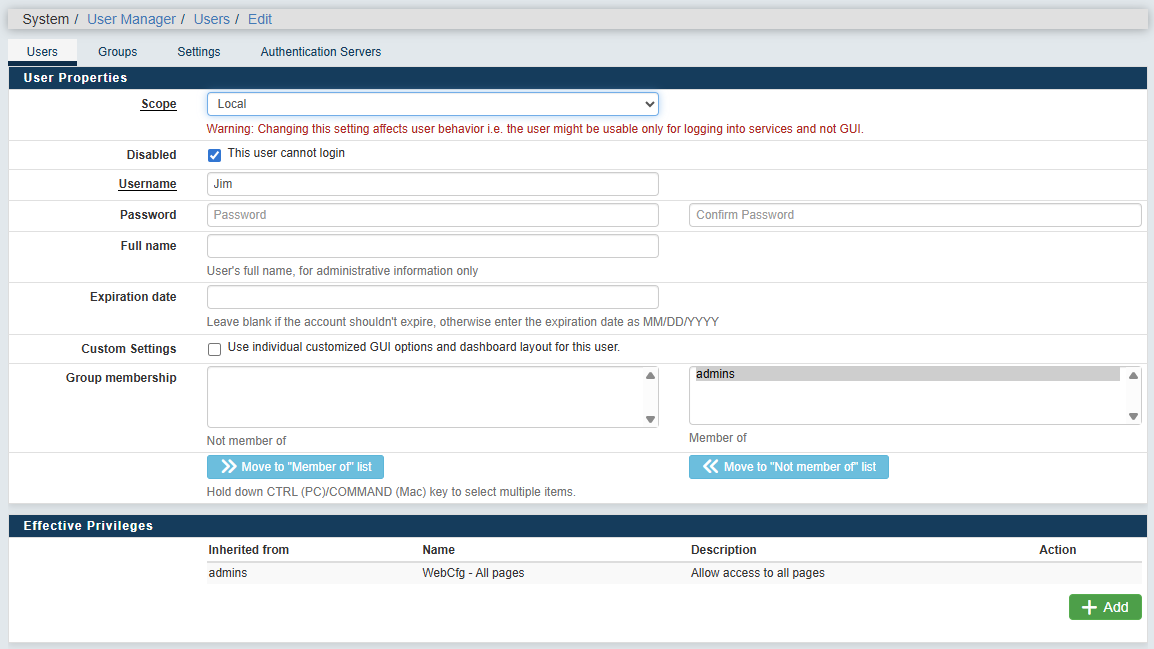Select admins in the "Member of" list

click(905, 374)
